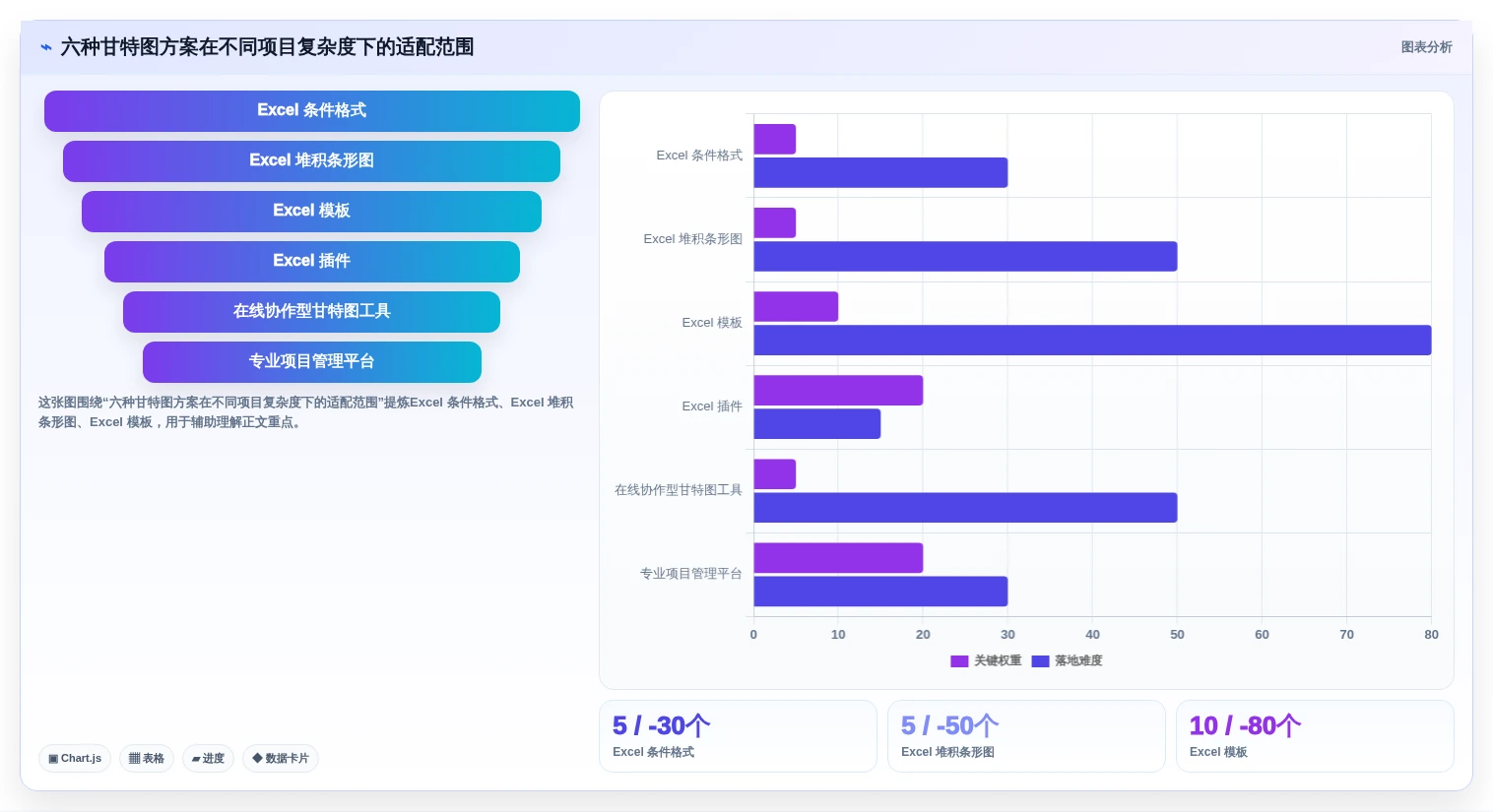Screen dimensions: 1493x812
Task: Click the x-axis tick label 50
Action: 1177,635
